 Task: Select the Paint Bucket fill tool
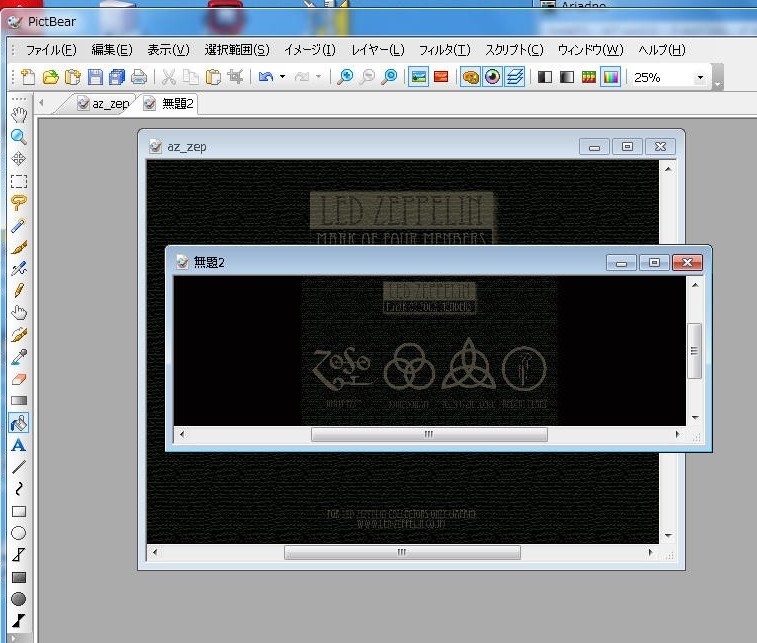tap(19, 423)
